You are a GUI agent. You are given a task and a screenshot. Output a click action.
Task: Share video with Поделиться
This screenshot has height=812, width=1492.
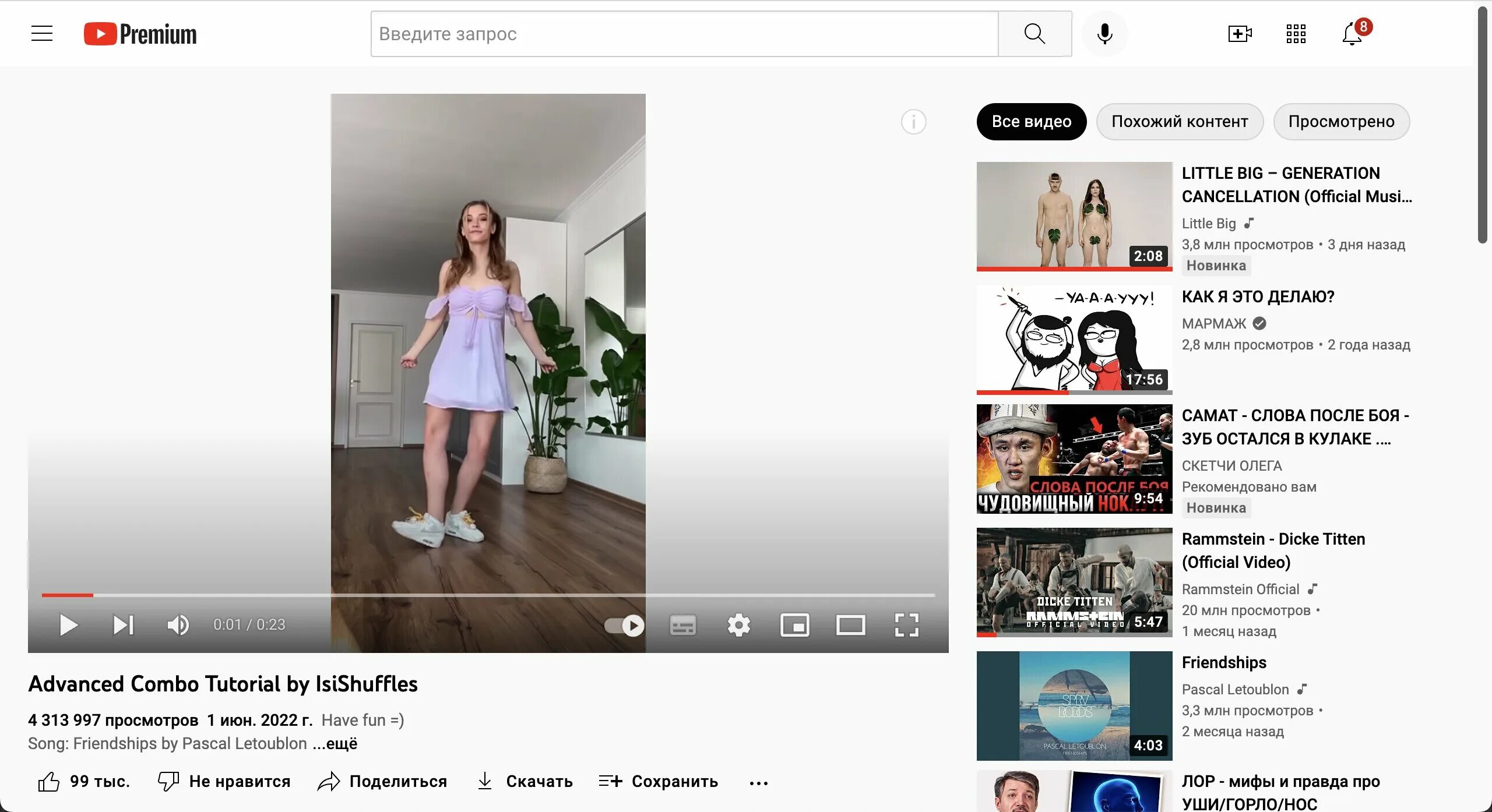click(x=382, y=782)
